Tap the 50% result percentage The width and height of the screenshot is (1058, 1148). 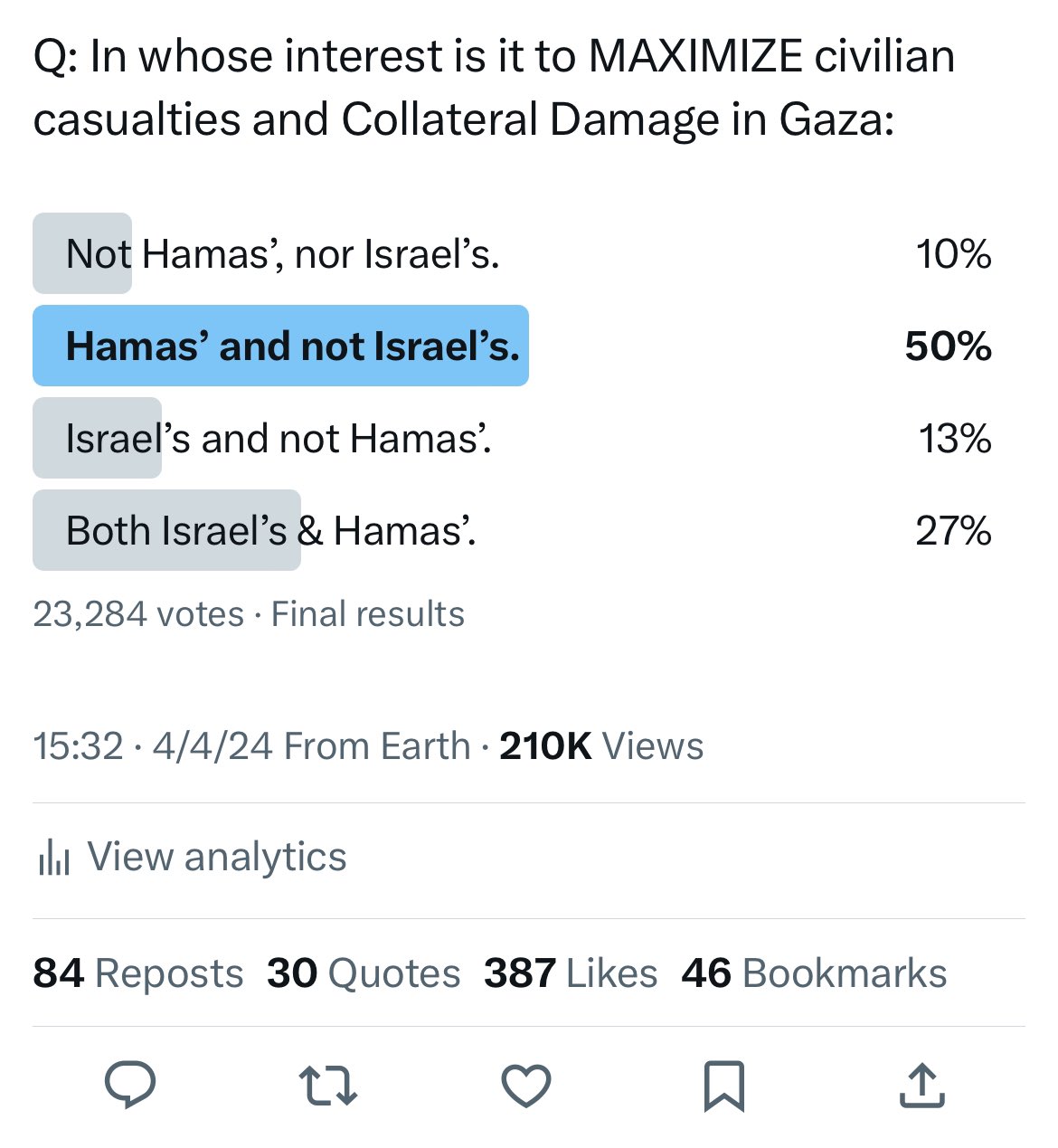coord(948,346)
